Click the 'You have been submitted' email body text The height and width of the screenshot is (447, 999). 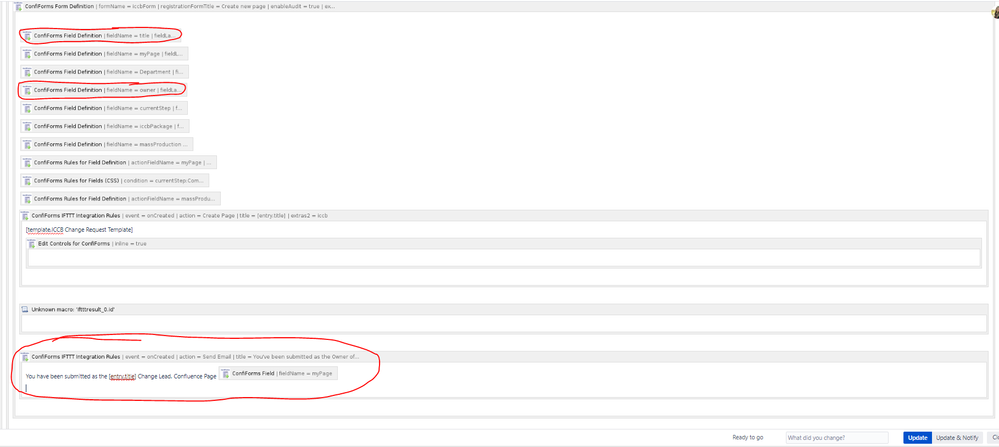(121, 376)
